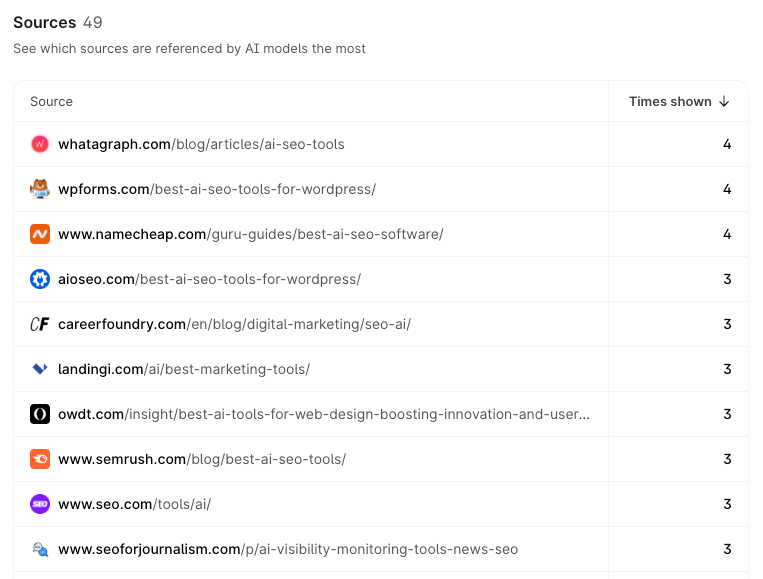Viewport: 763px width, 579px height.
Task: Click the purple seo.com favicon
Action: pyautogui.click(x=40, y=504)
